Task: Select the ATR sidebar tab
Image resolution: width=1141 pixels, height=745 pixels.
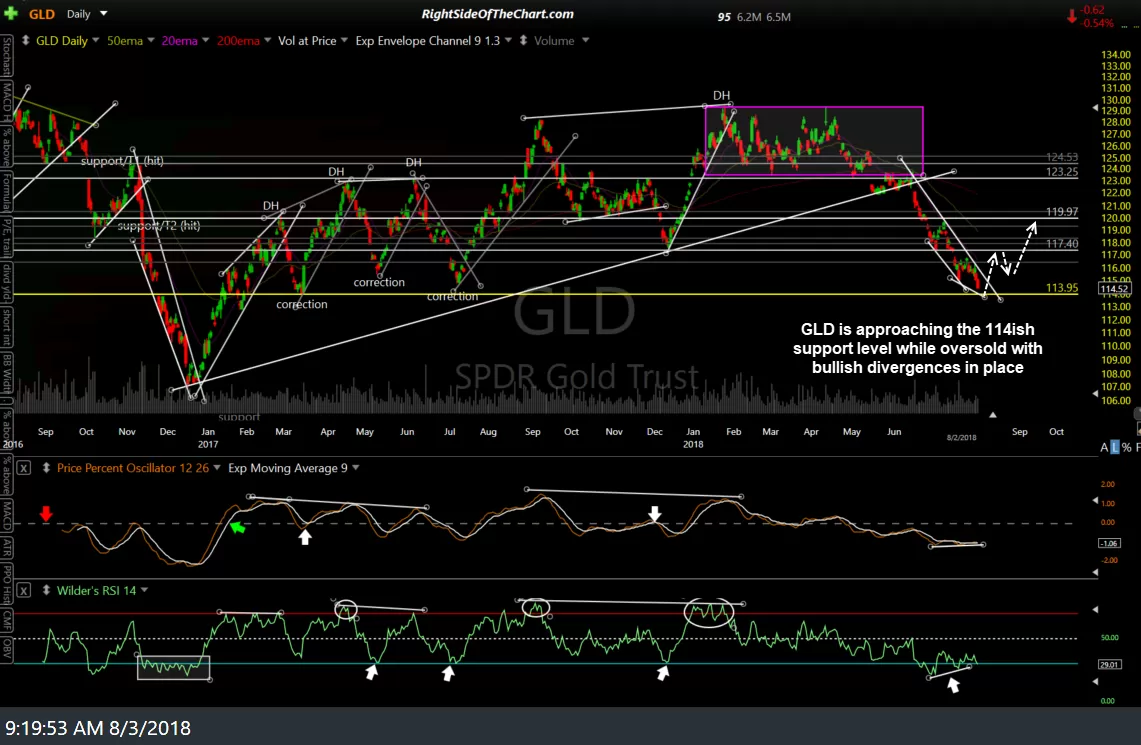Action: coord(7,548)
